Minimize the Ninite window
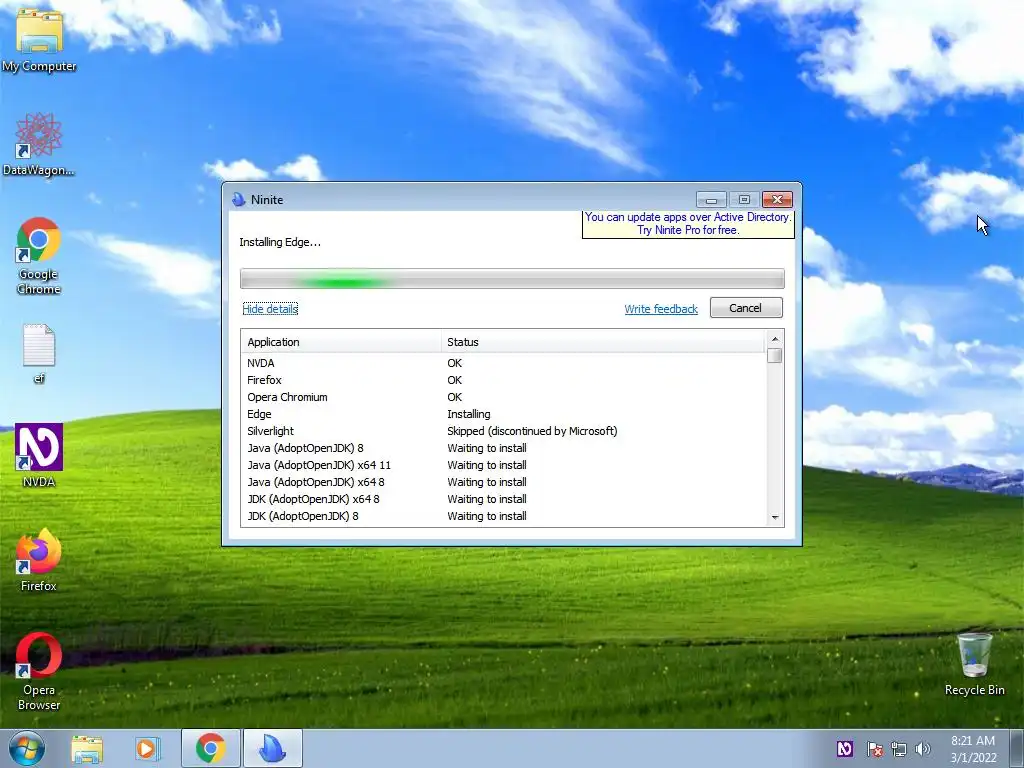 tap(711, 199)
